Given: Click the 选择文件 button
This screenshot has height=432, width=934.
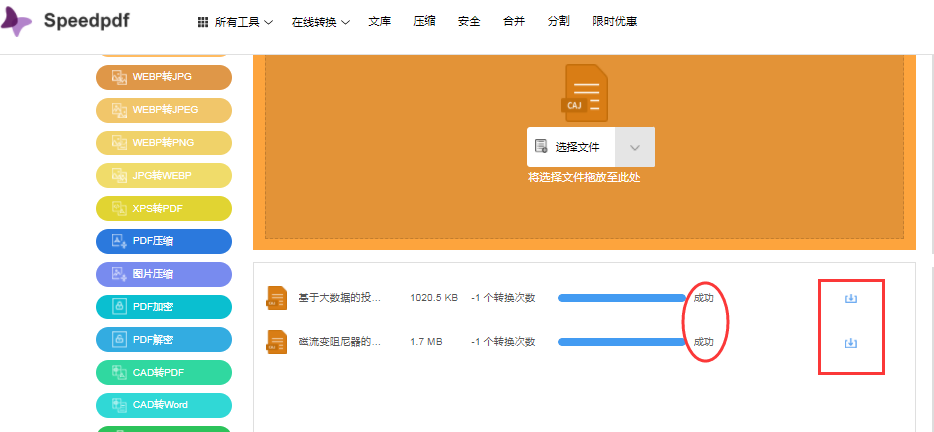Looking at the screenshot, I should coord(571,147).
